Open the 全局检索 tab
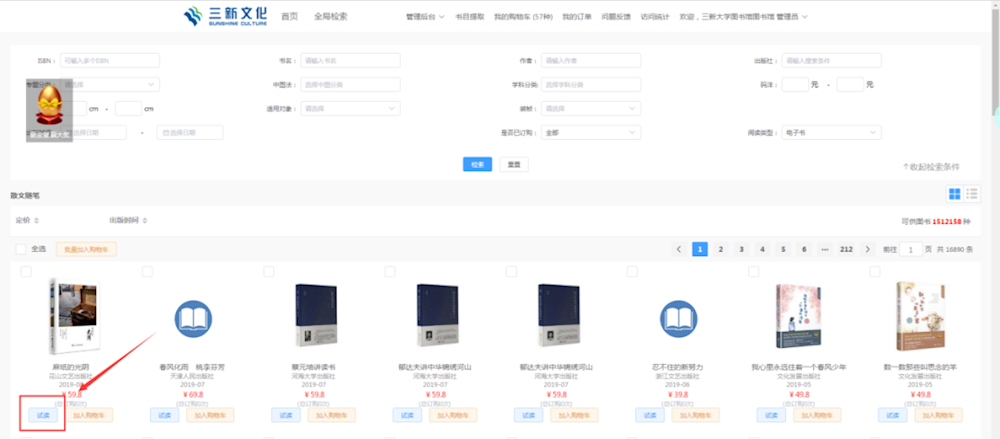 [331, 17]
